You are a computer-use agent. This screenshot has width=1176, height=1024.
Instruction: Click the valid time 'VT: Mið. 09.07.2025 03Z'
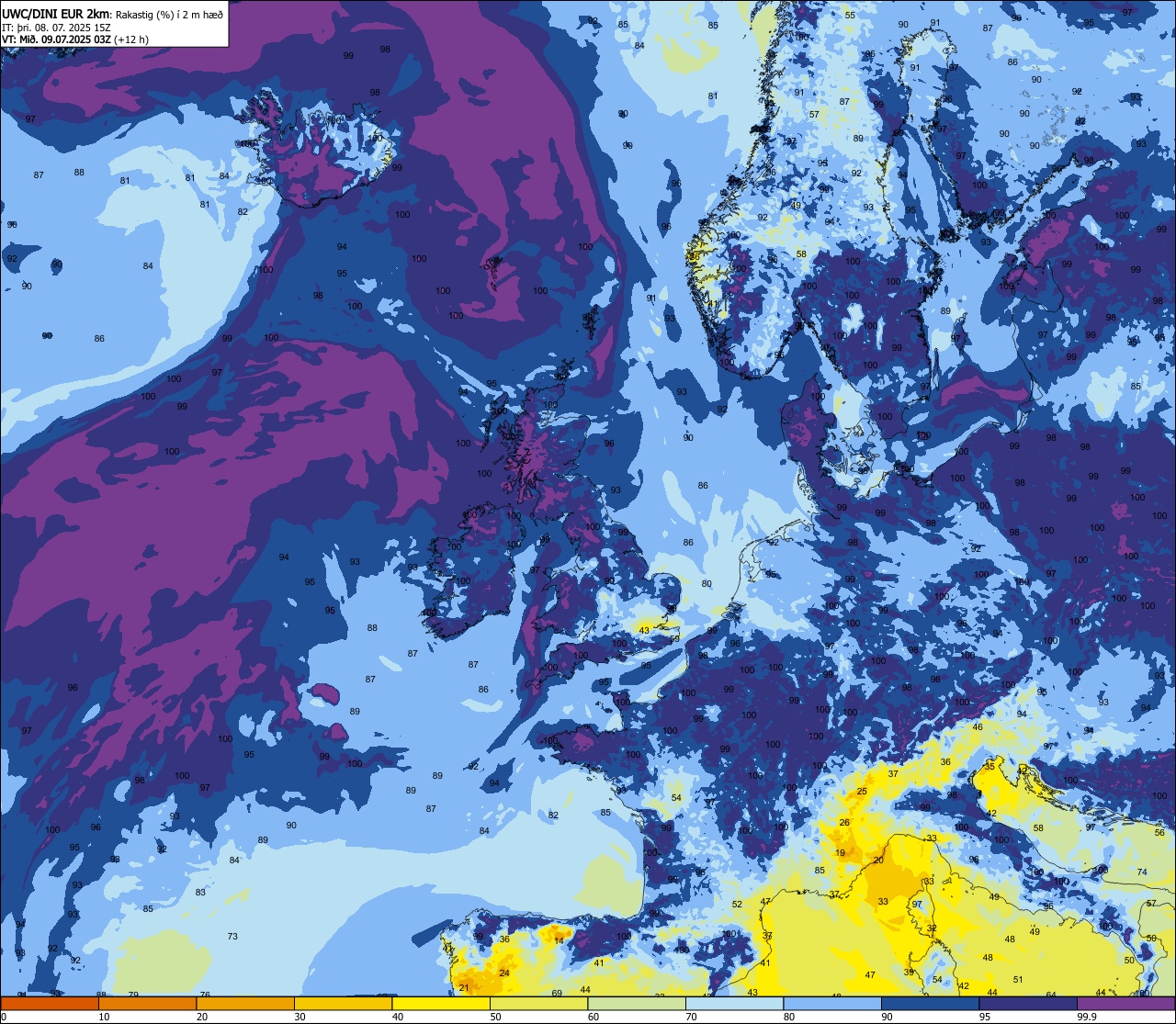(x=57, y=39)
